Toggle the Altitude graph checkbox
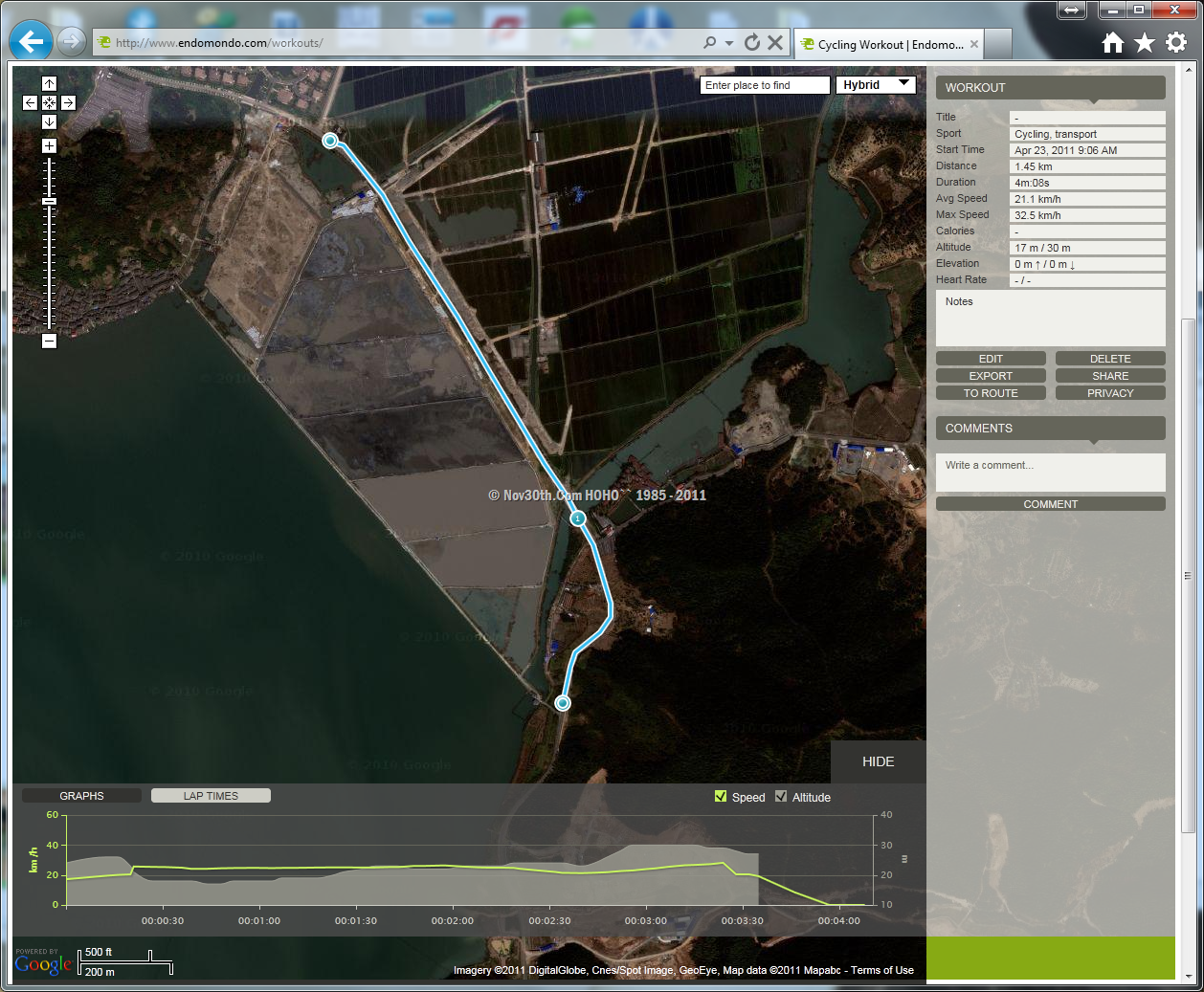Screen dimensions: 1204x992 (781, 796)
